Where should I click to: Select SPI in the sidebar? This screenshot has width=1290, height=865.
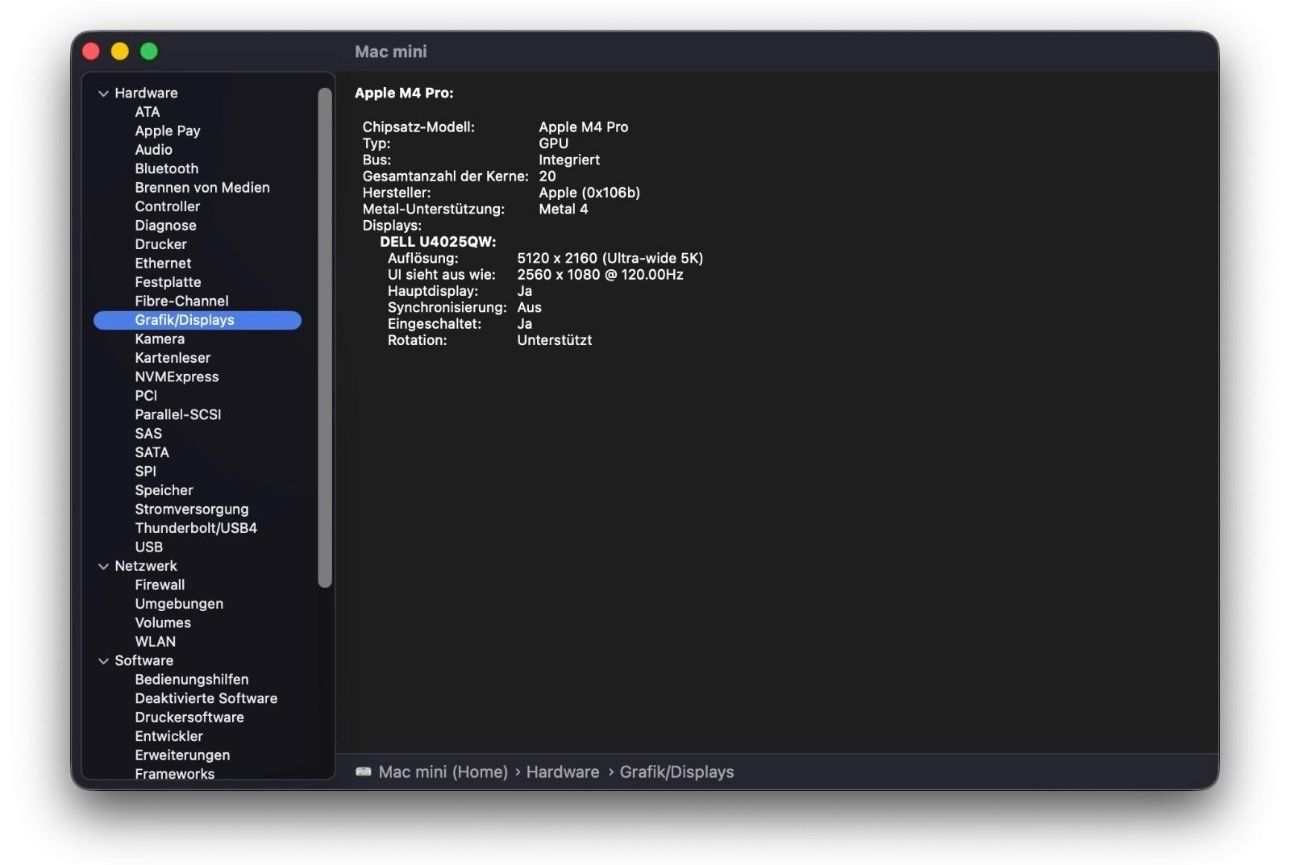pos(146,472)
